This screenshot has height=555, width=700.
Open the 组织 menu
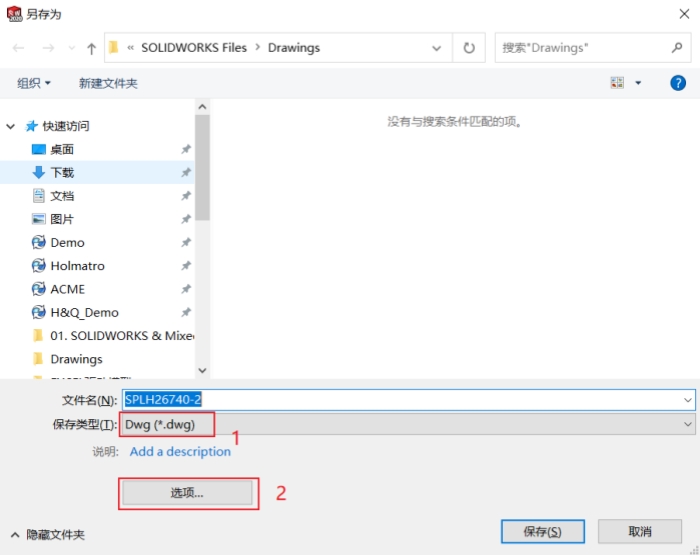tap(33, 83)
